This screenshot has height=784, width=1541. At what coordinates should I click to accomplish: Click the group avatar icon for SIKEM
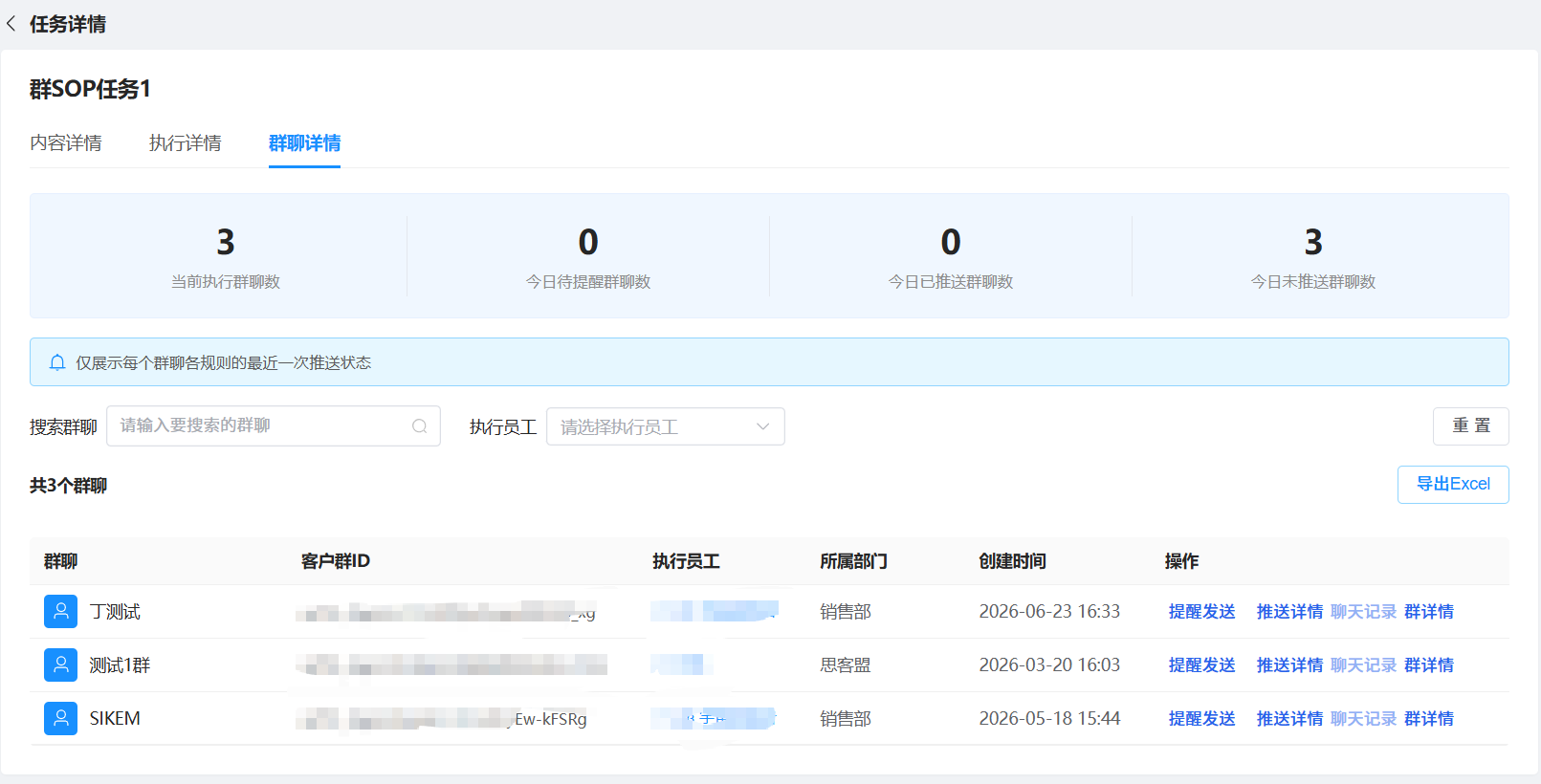60,719
